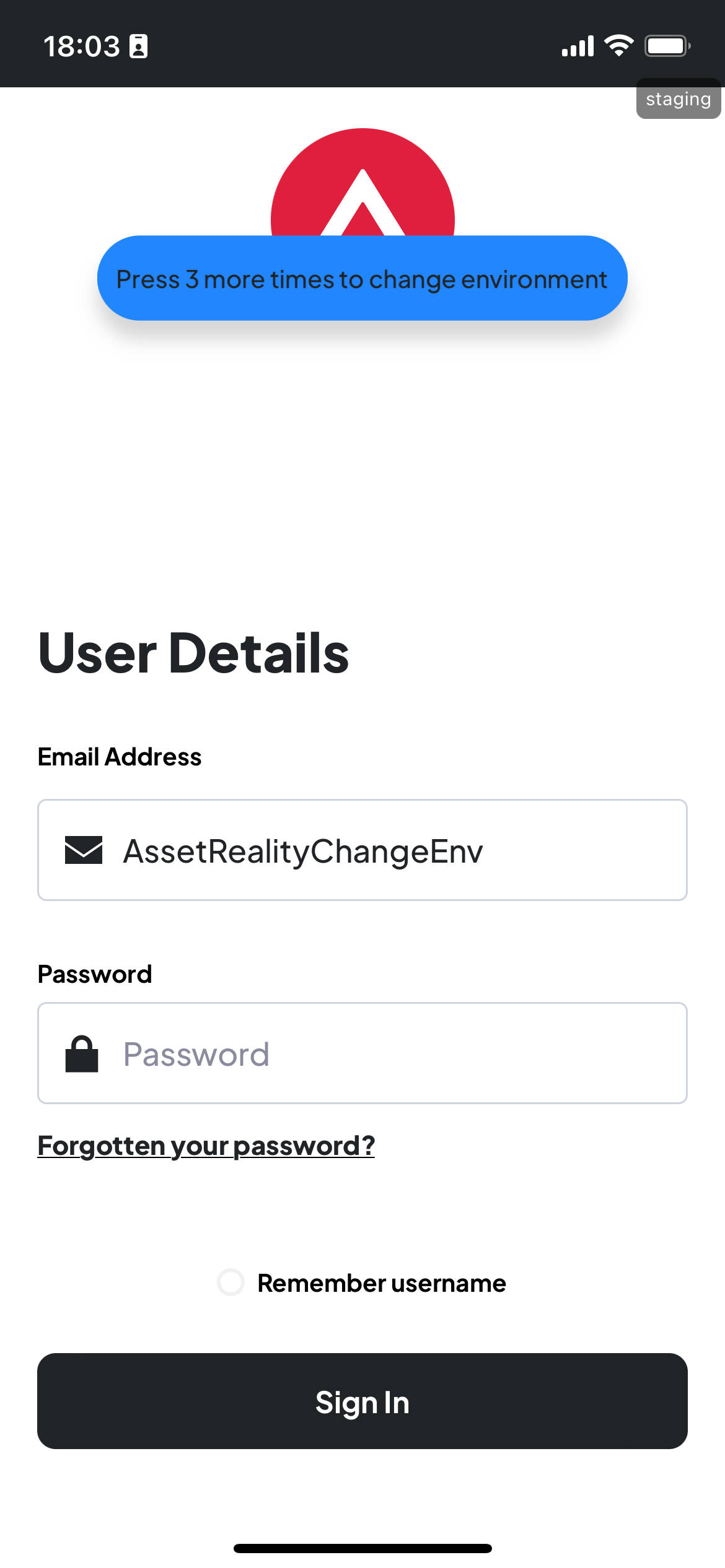
Task: Tap the home indicator bar
Action: 362,1548
